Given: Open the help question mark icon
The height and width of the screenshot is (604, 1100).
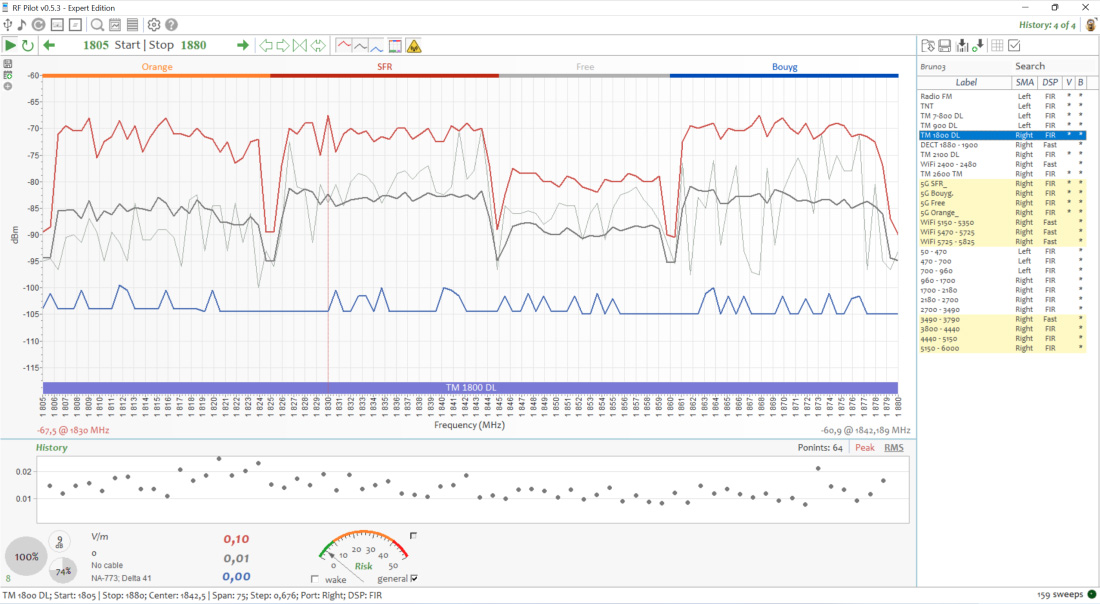Looking at the screenshot, I should (172, 25).
